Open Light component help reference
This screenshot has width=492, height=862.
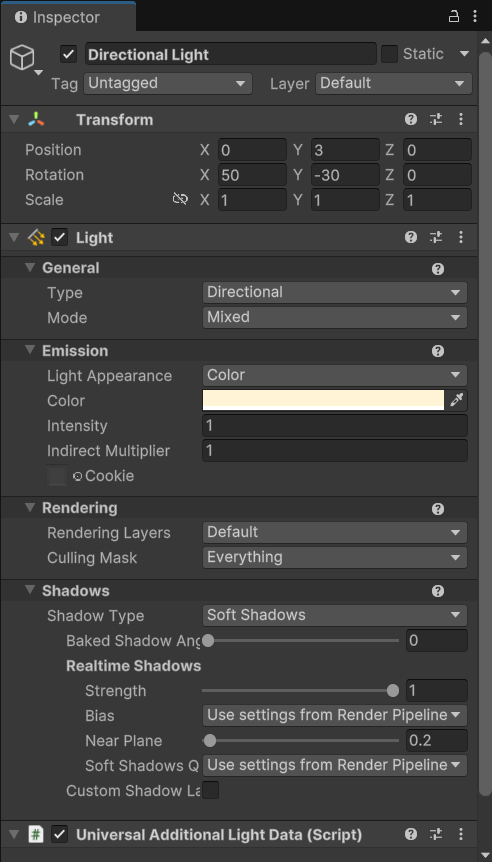[411, 237]
